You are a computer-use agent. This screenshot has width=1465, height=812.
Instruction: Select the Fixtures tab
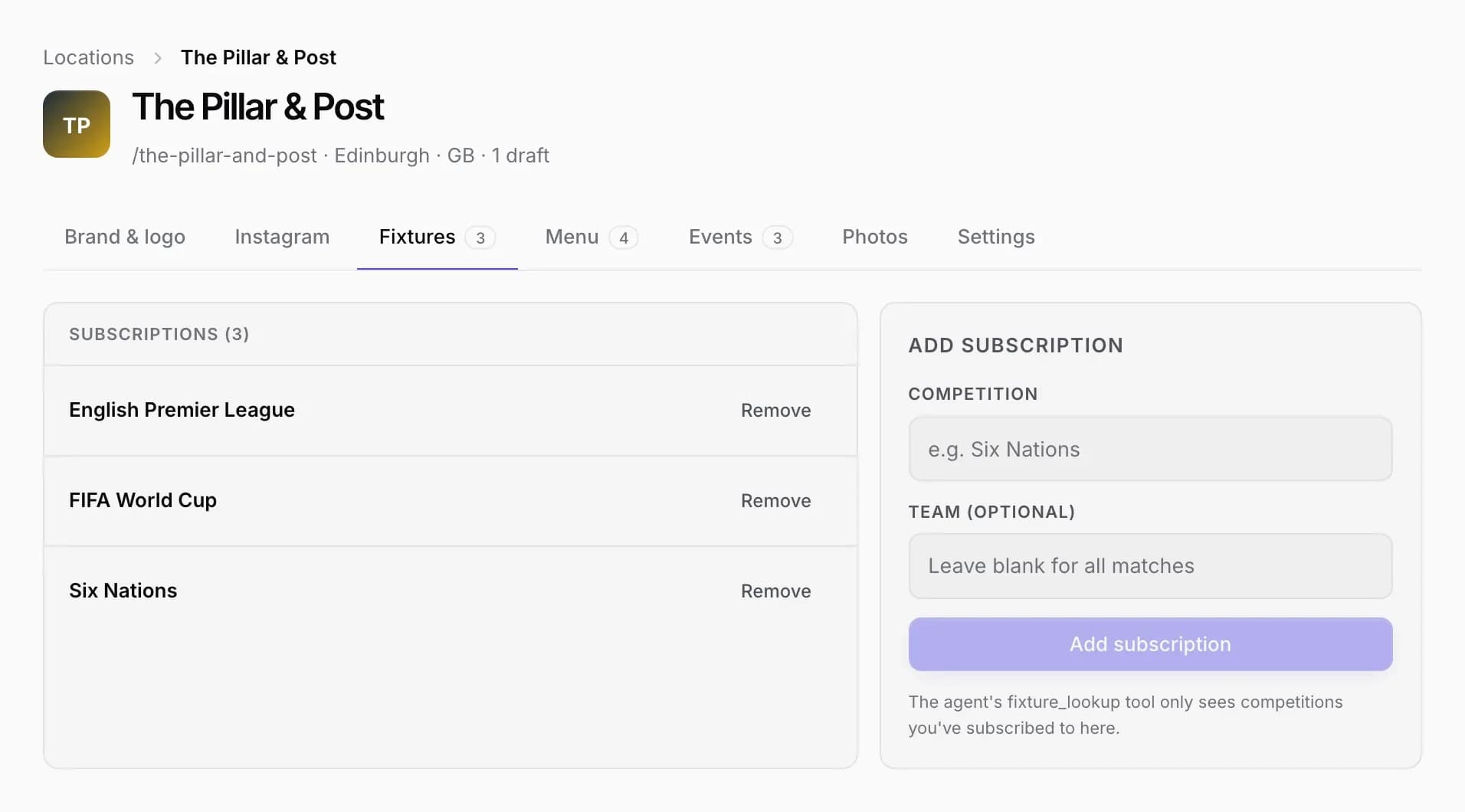tap(437, 237)
